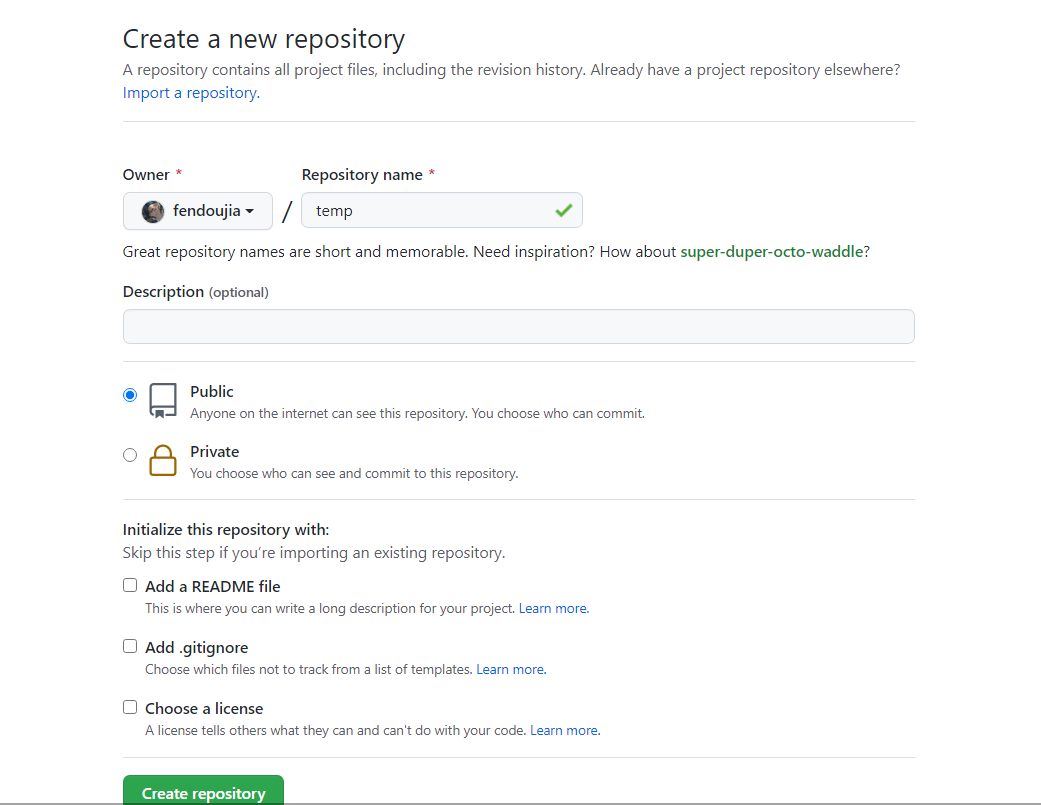Click the Private label text

pyautogui.click(x=214, y=452)
